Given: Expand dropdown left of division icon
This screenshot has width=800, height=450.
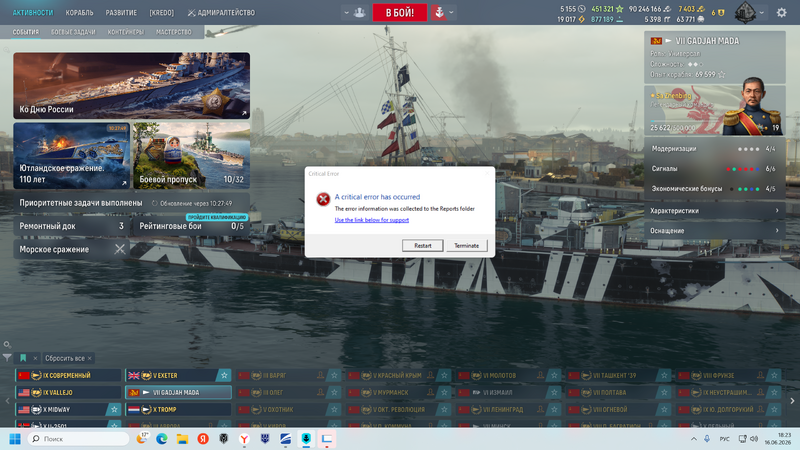Looking at the screenshot, I should 346,13.
